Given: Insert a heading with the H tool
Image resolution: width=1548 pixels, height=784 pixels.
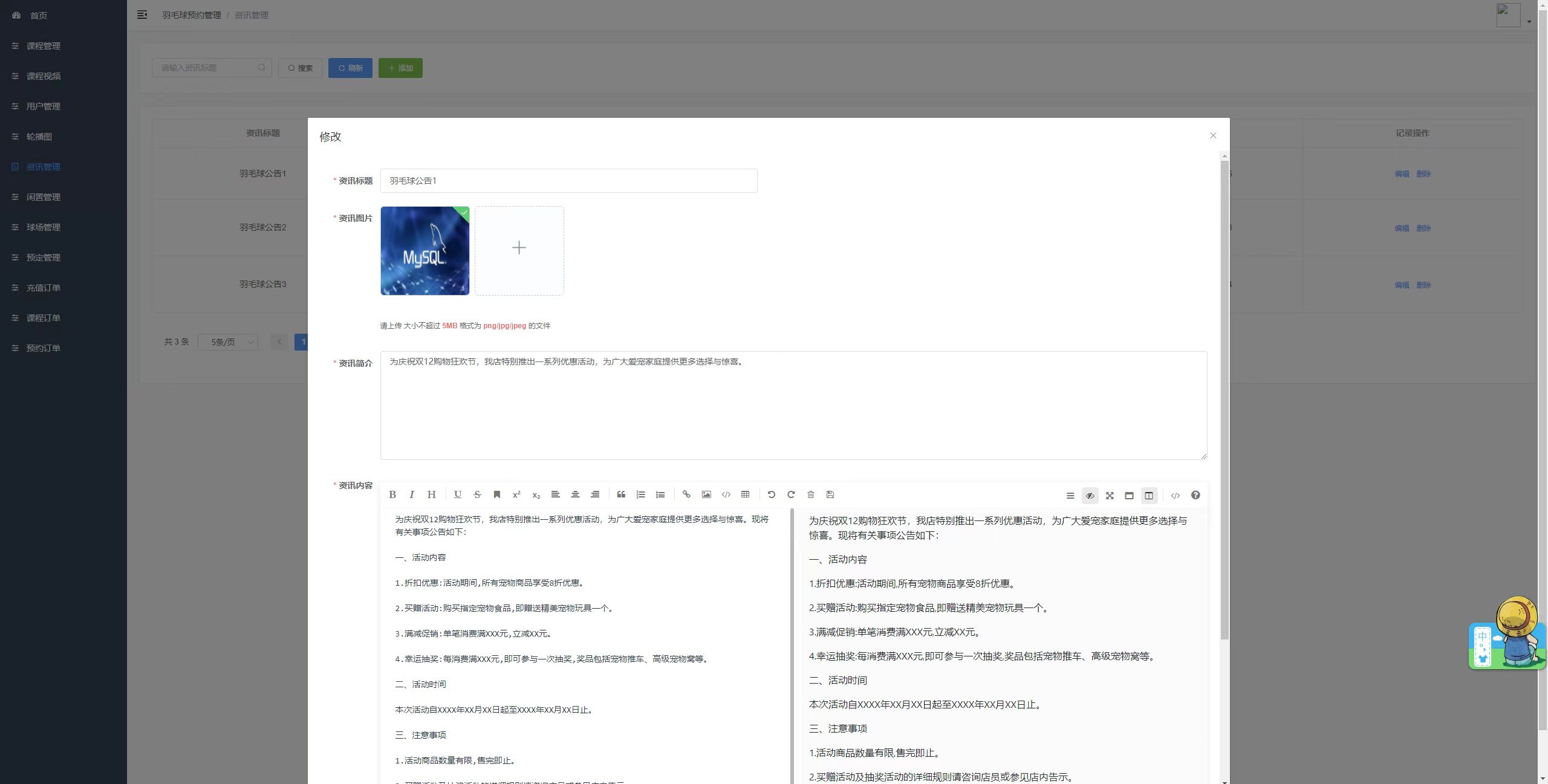Looking at the screenshot, I should pyautogui.click(x=432, y=494).
